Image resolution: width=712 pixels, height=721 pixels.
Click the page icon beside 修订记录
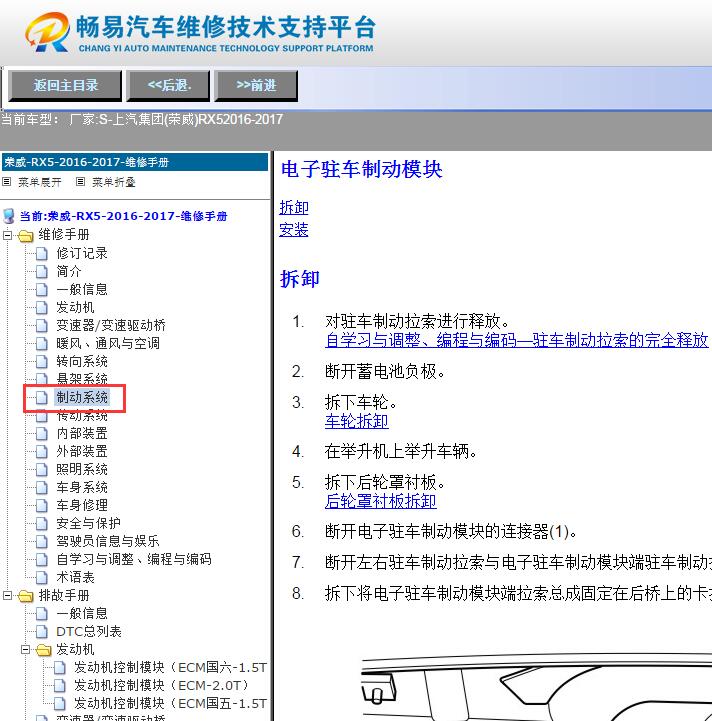42,253
